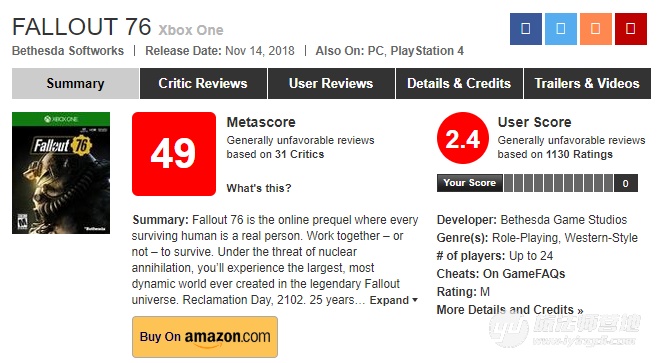Open the Trailers & Videos tab
The width and height of the screenshot is (661, 363).
[587, 83]
